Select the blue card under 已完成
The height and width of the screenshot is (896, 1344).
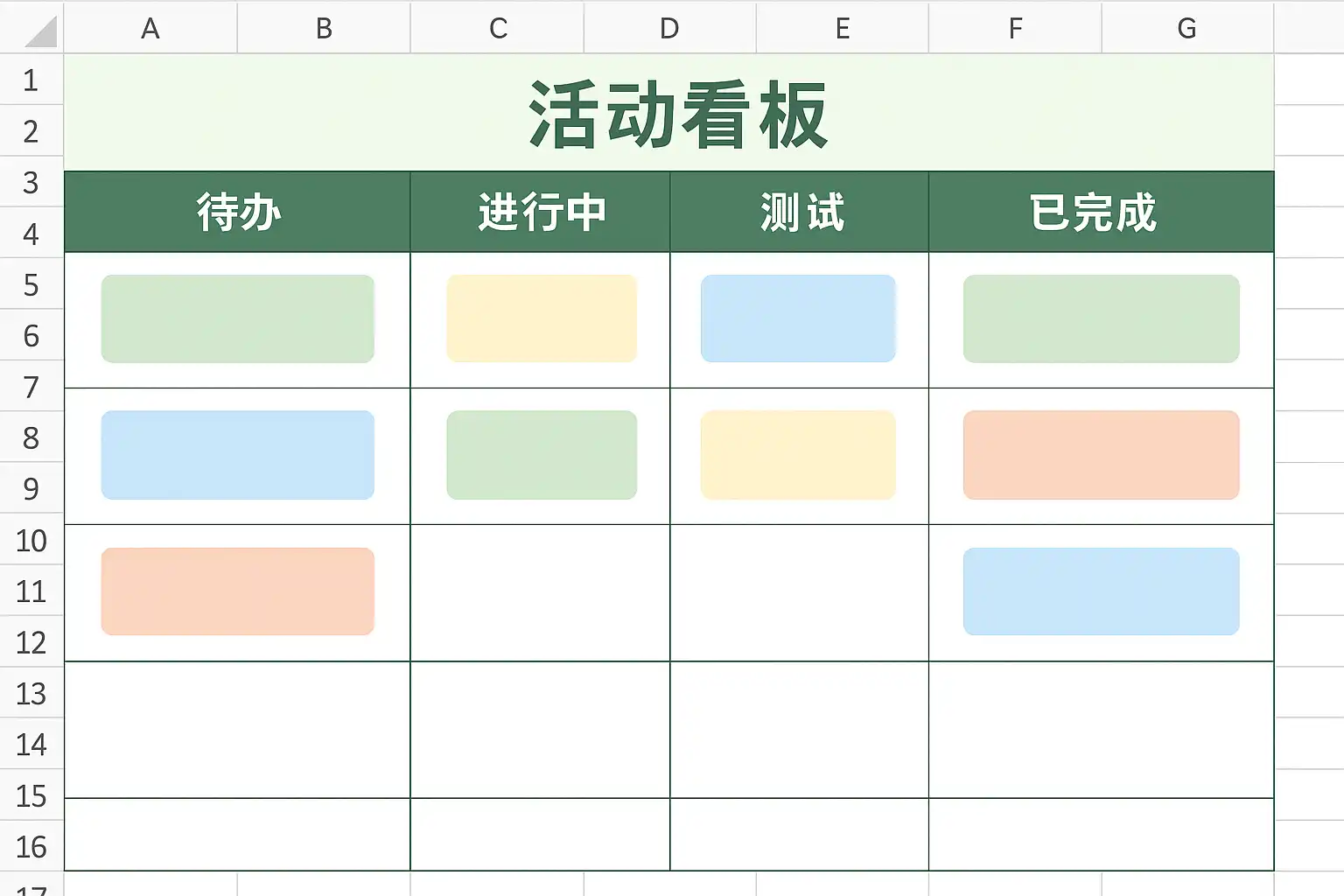1101,591
